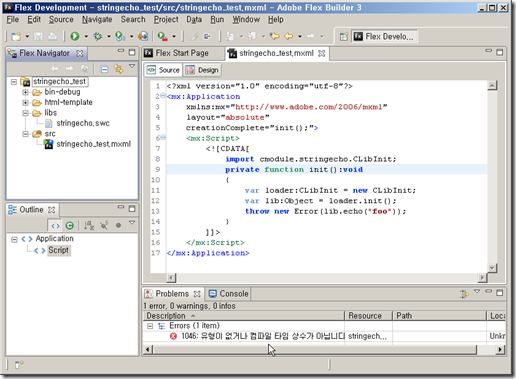Click the Export Release Build toolbar icon

point(143,36)
